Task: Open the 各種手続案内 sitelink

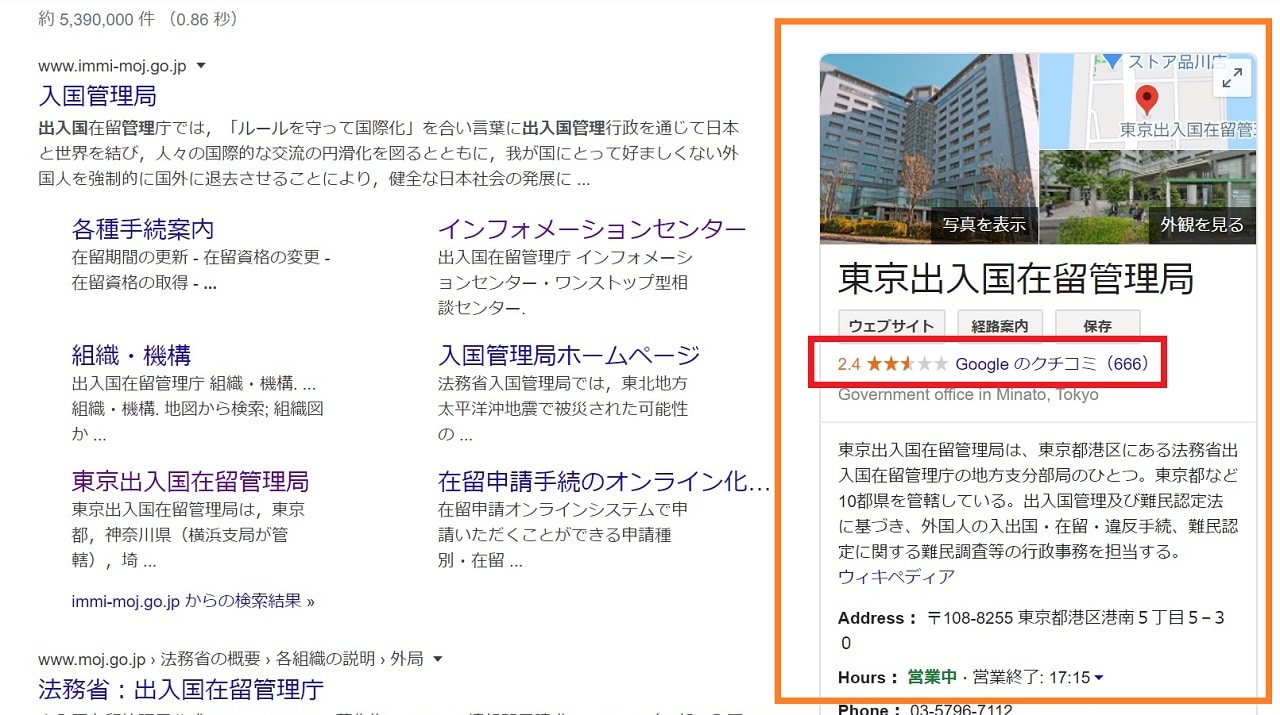Action: (142, 229)
